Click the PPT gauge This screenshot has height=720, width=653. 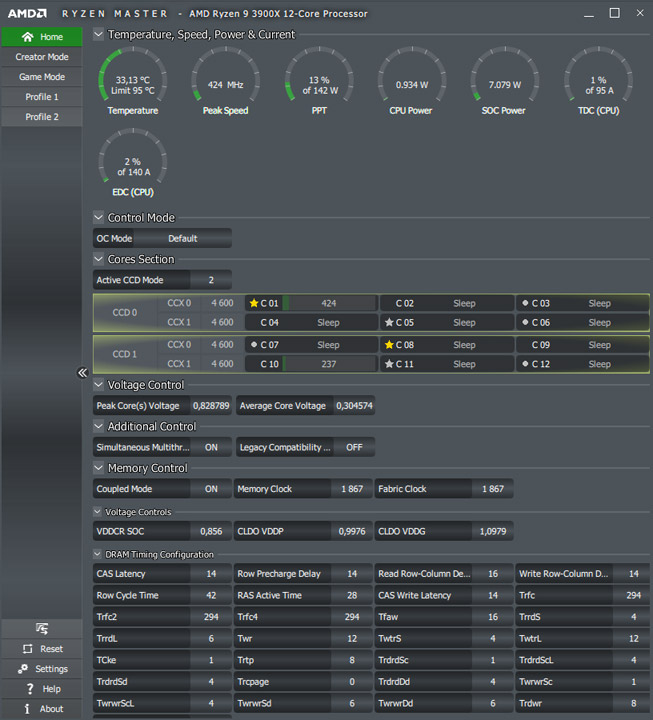tap(320, 81)
